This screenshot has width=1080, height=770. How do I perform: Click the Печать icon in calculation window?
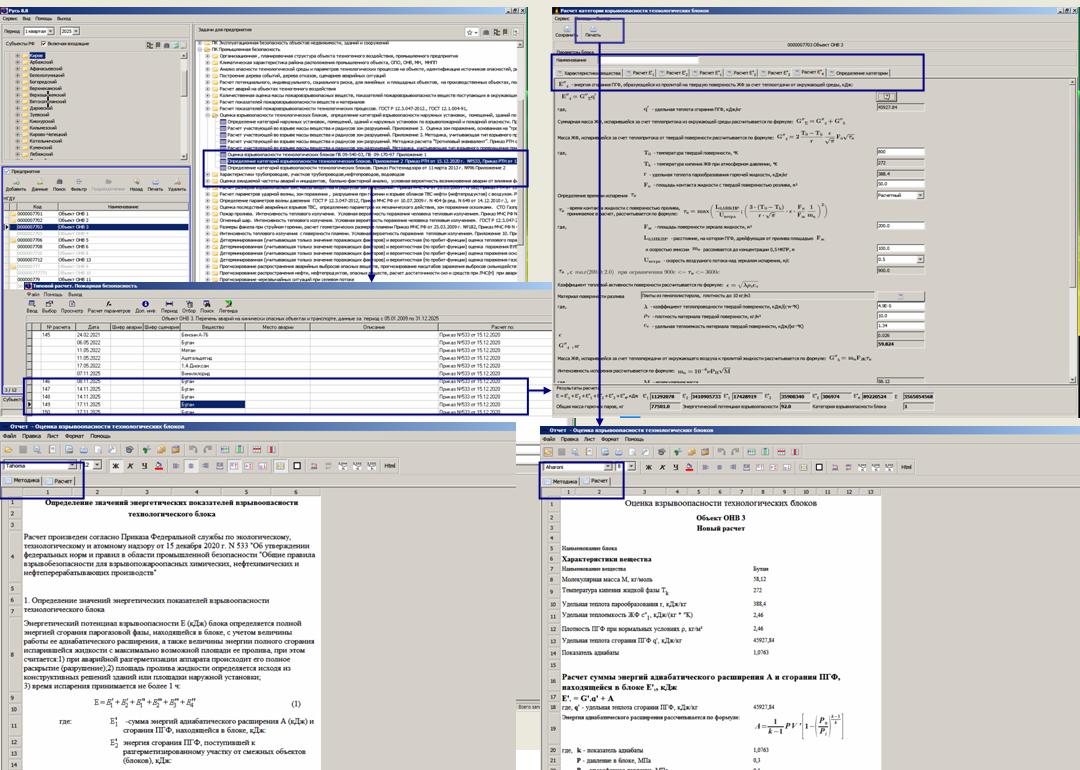coord(592,31)
